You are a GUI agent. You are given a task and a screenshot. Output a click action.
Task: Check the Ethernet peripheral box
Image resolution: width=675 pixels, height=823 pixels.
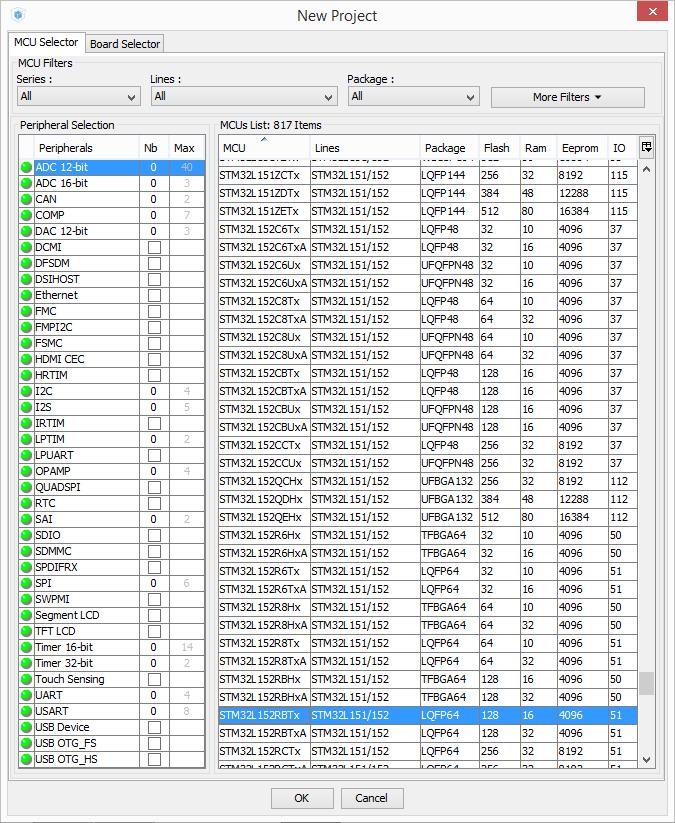point(154,296)
